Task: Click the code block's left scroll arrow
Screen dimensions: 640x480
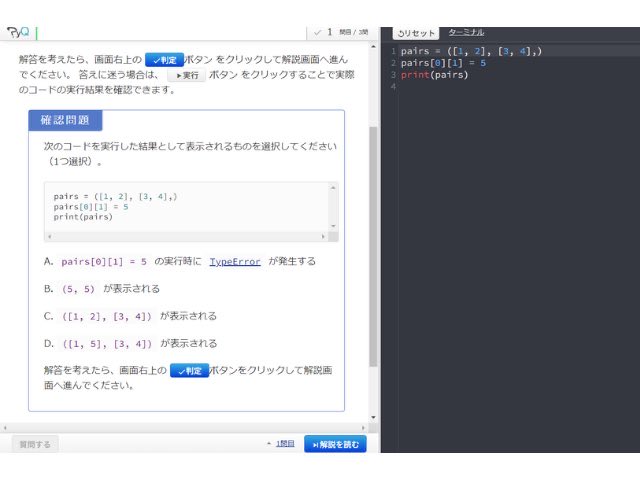Action: 50,236
